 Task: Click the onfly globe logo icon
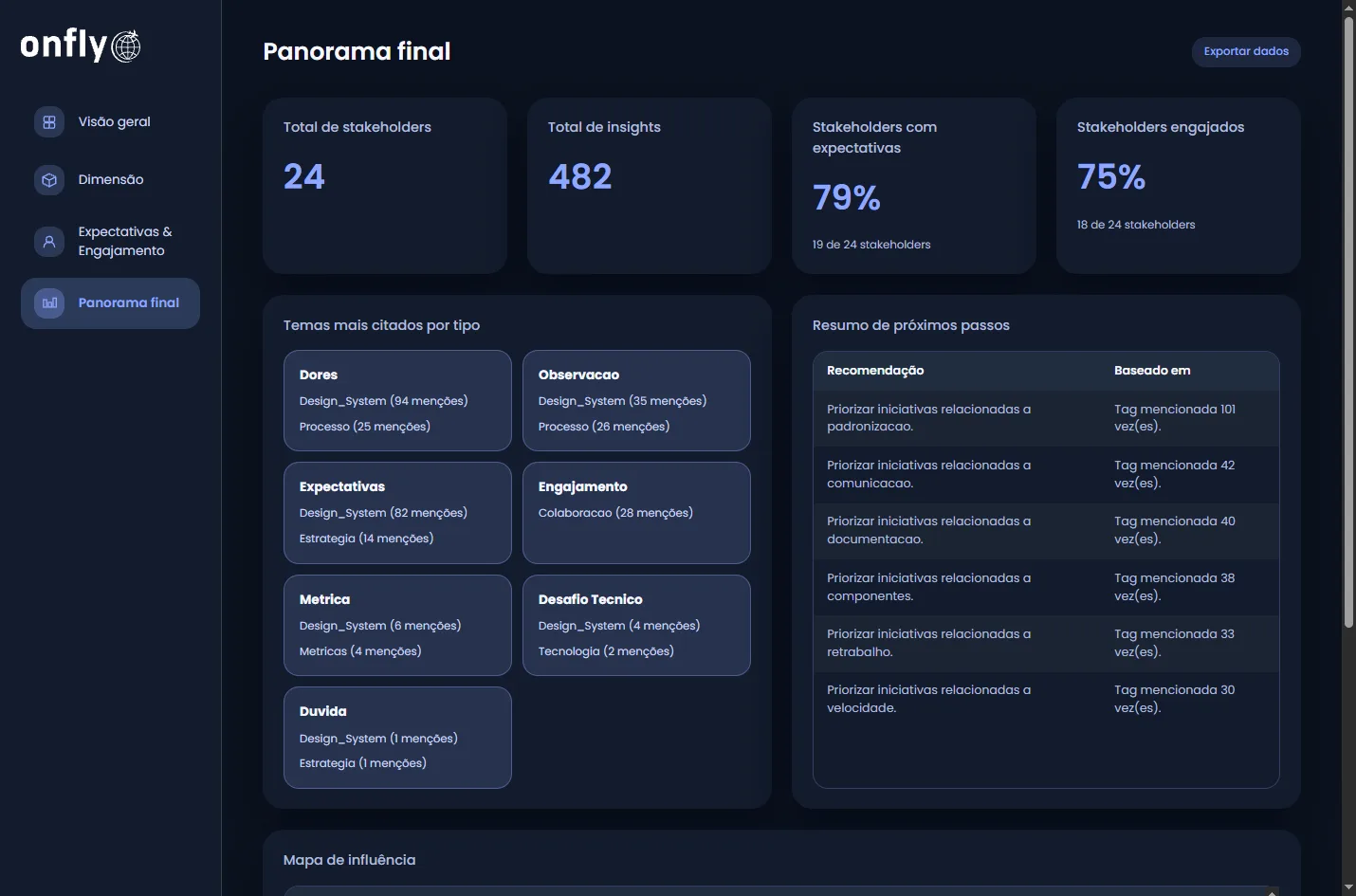pyautogui.click(x=126, y=46)
